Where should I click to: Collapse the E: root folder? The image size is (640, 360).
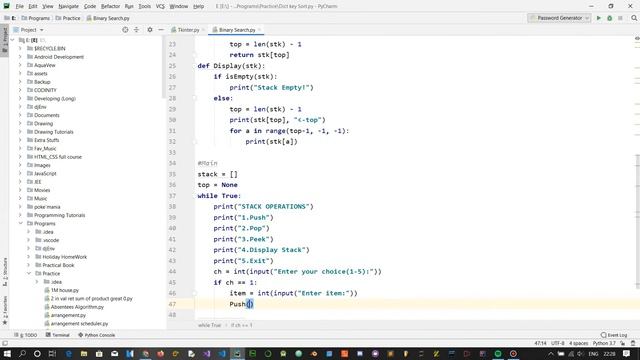[13, 40]
